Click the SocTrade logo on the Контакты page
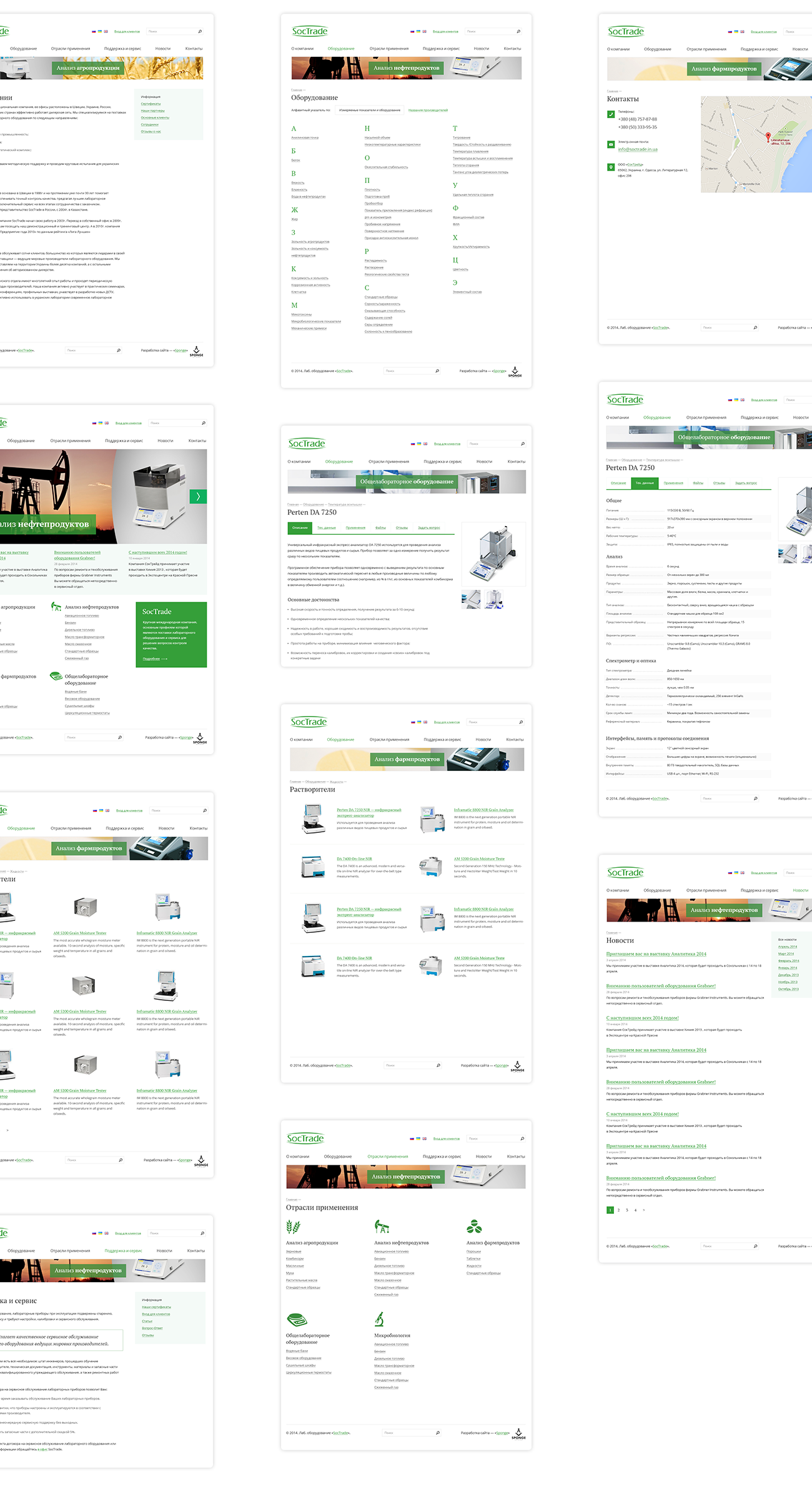This screenshot has height=1487, width=812. [626, 31]
